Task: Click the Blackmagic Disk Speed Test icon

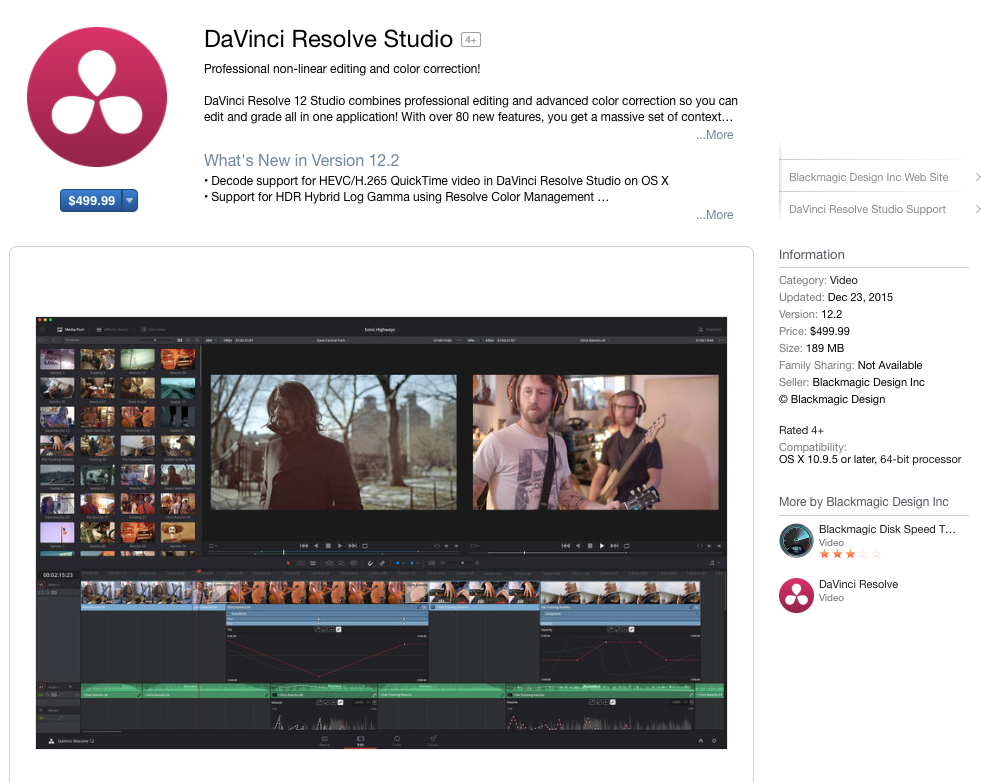Action: click(797, 541)
